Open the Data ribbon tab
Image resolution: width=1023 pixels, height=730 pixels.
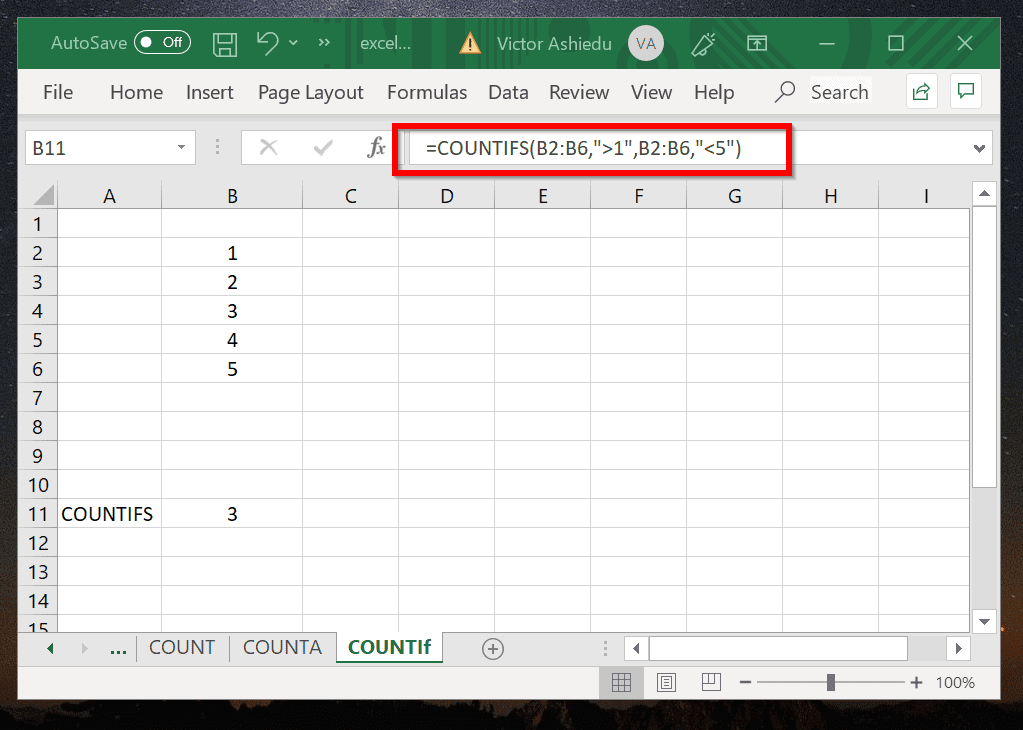[508, 92]
